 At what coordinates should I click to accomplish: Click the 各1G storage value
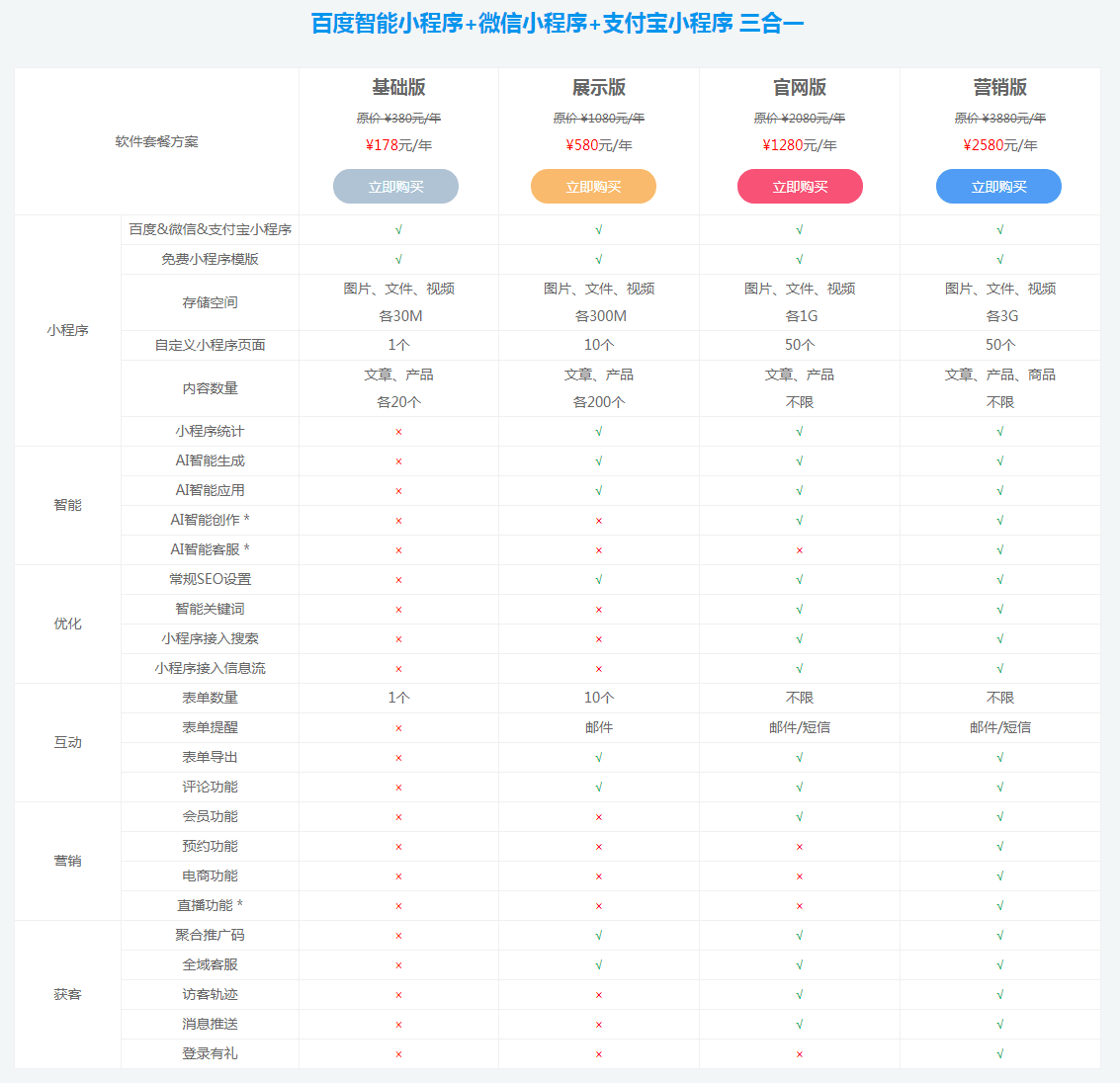[x=801, y=315]
